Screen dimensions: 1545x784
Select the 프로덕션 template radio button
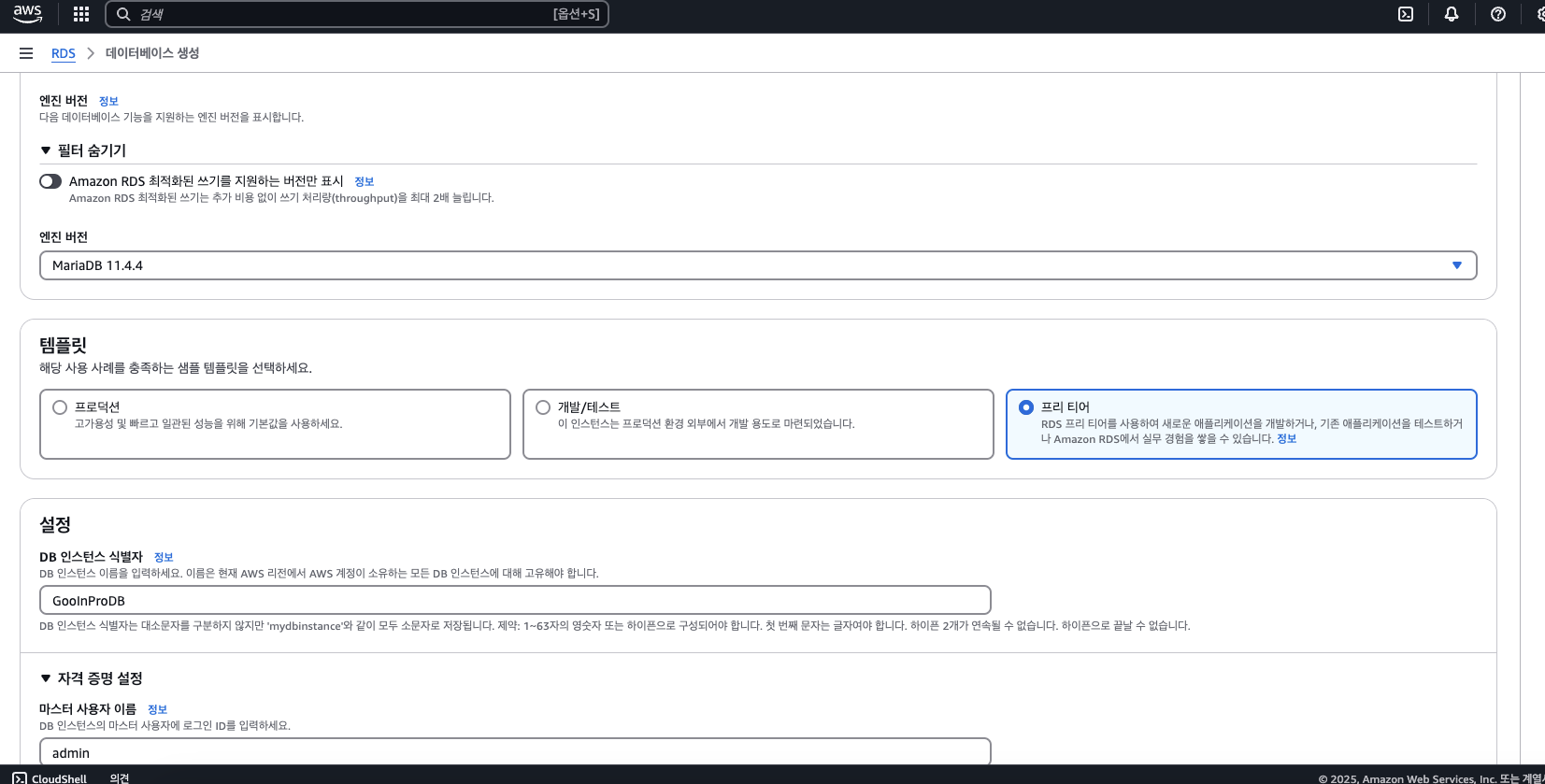coord(60,407)
